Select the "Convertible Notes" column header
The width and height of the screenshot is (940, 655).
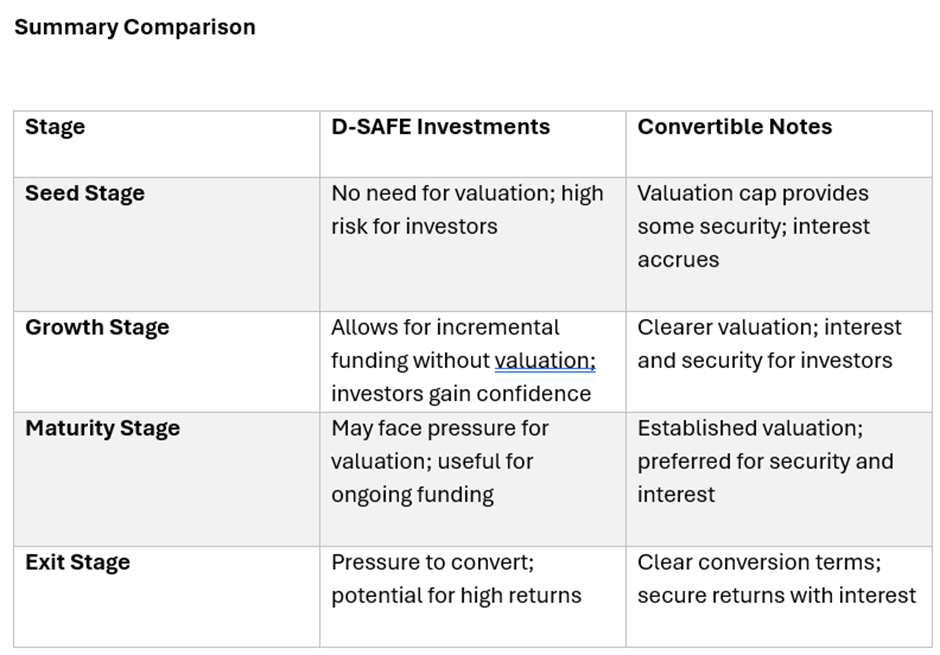(734, 127)
